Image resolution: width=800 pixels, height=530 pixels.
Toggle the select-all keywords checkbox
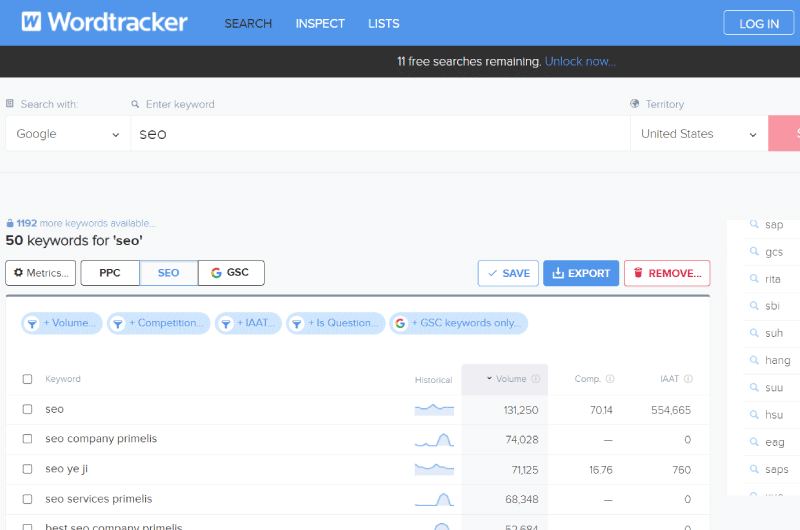coord(28,379)
